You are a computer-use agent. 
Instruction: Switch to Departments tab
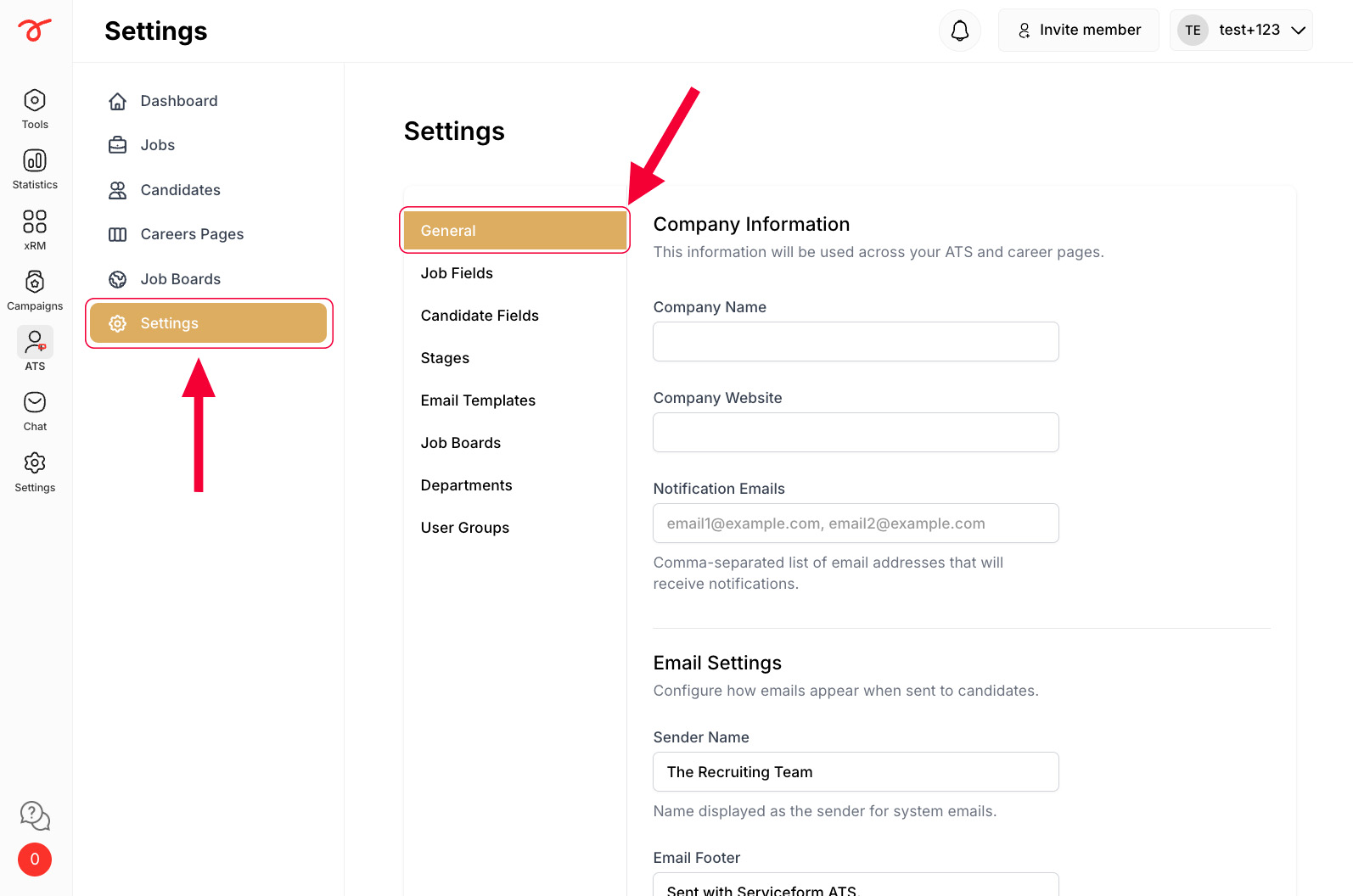[515, 485]
